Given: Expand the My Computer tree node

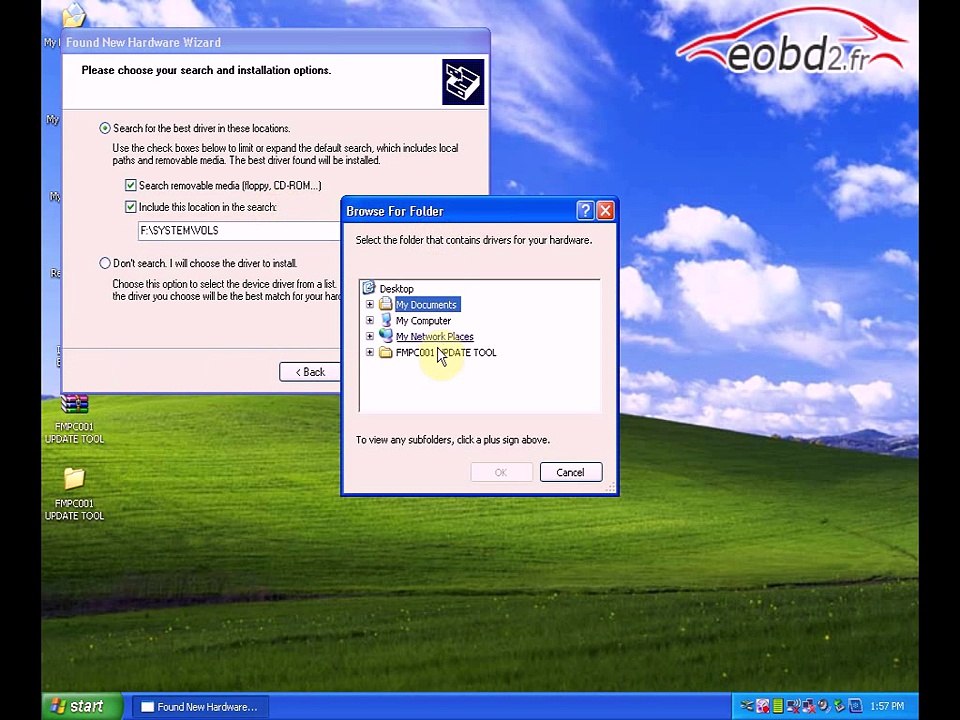Looking at the screenshot, I should click(x=370, y=320).
